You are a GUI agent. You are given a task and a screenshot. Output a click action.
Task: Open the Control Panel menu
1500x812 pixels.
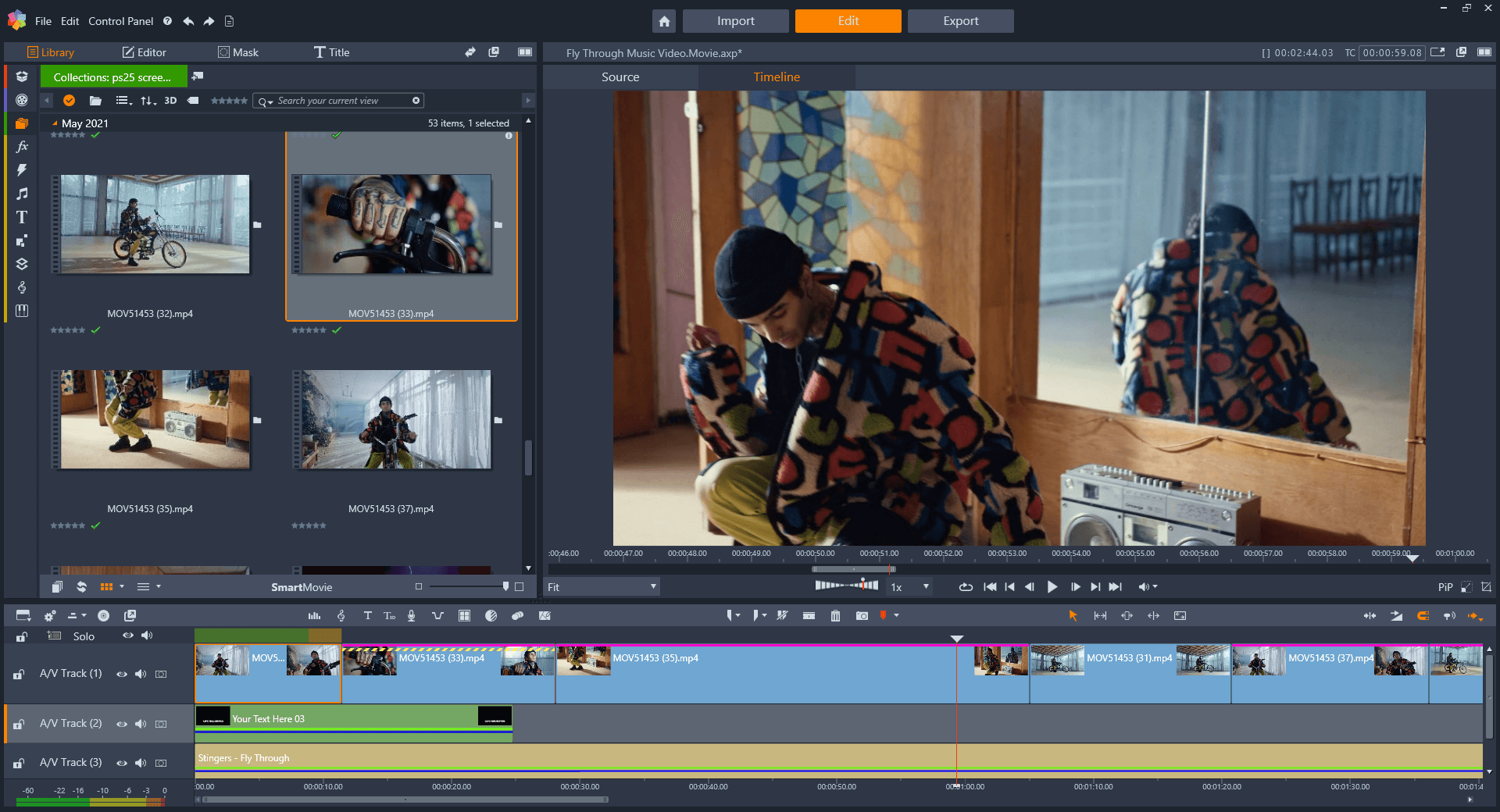[x=120, y=21]
